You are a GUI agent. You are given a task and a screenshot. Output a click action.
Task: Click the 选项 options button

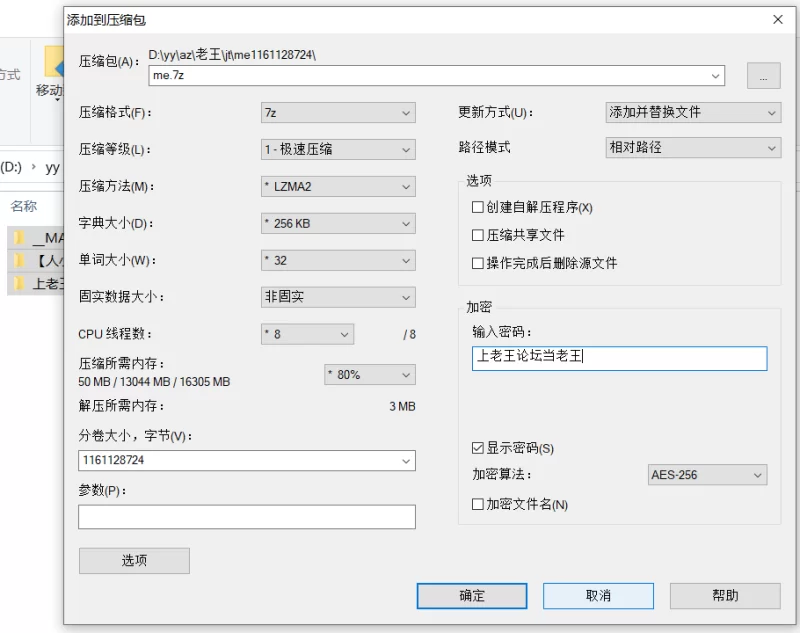pos(134,561)
